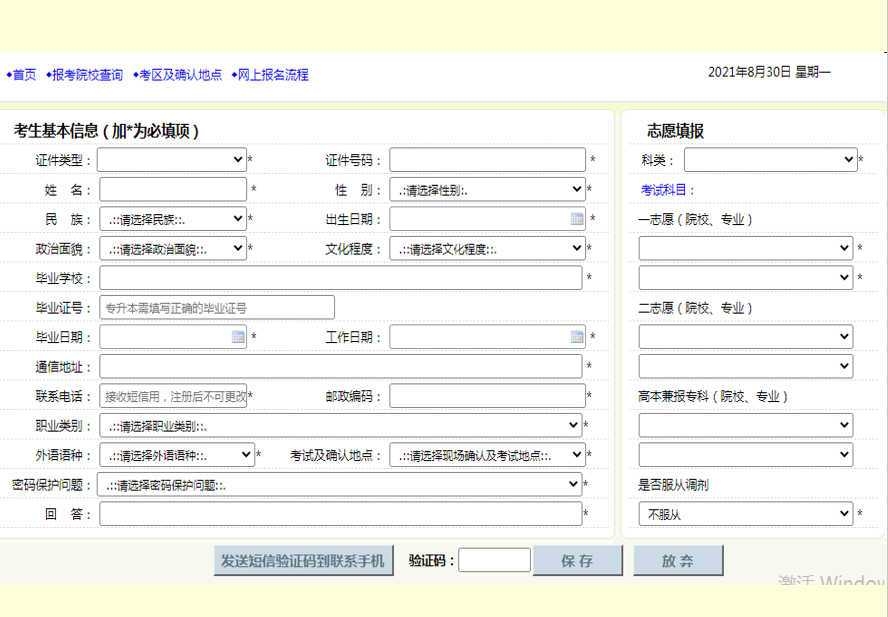888x617 pixels.
Task: Open calendar picker for 毕业日期
Action: tap(238, 337)
